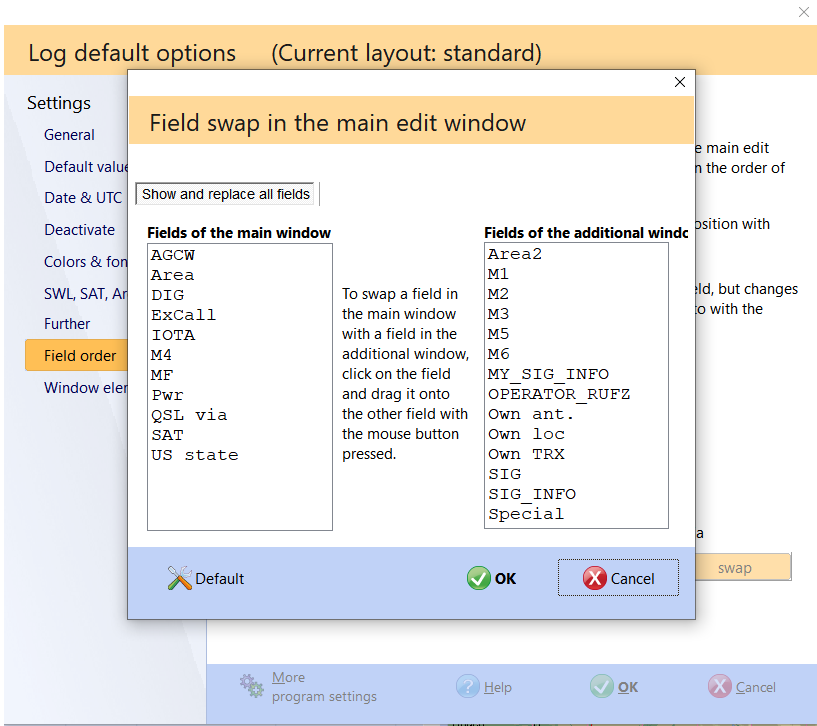Viewport: 817px width, 726px height.
Task: Open the Deactivate settings page
Action: click(x=79, y=230)
